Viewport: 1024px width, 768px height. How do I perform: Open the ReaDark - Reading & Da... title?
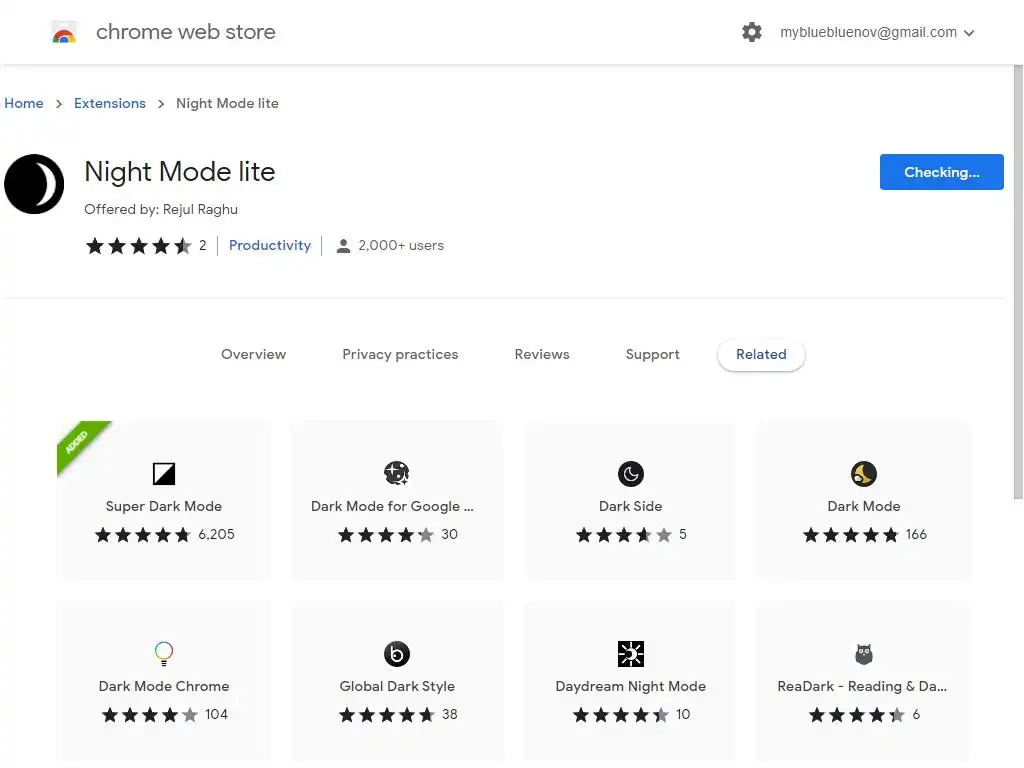862,686
